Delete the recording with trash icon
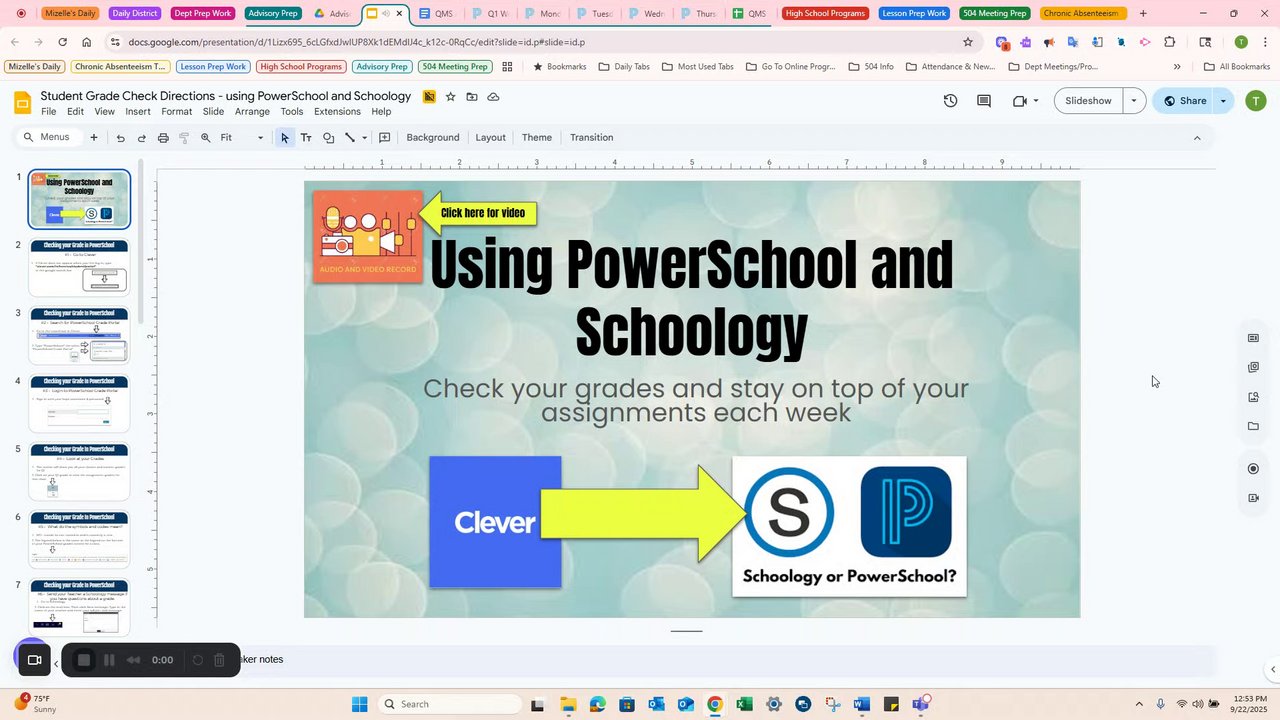Image resolution: width=1280 pixels, height=720 pixels. pos(220,660)
